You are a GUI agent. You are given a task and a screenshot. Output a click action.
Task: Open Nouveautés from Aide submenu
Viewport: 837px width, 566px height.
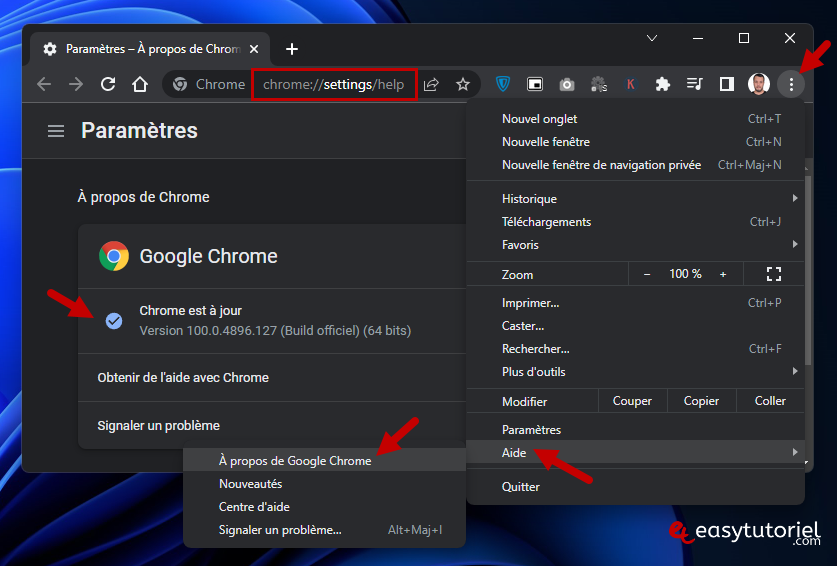(x=325, y=484)
